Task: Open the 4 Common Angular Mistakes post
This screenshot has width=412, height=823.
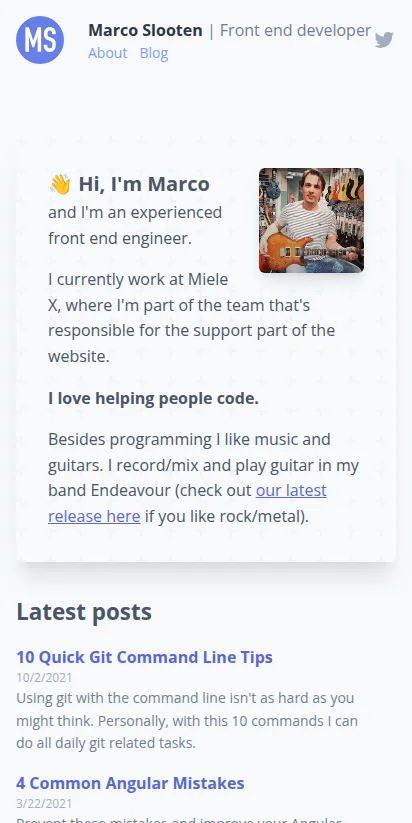Action: point(130,783)
